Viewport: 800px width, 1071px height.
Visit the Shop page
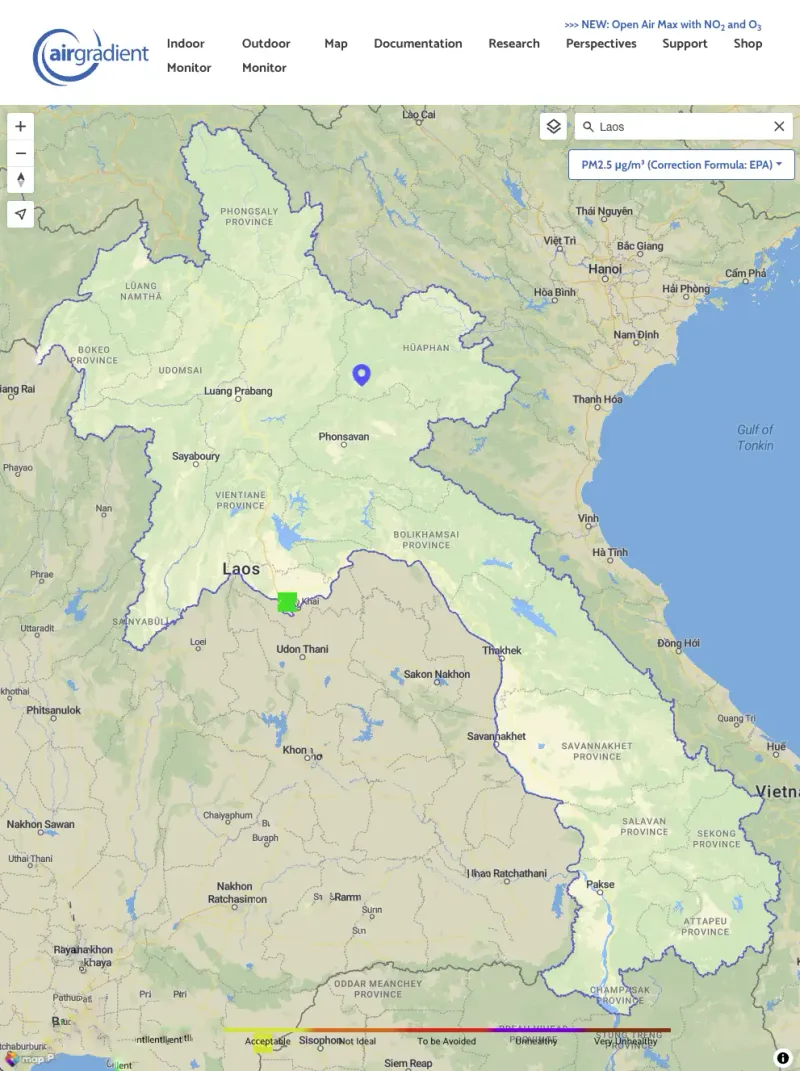click(747, 44)
